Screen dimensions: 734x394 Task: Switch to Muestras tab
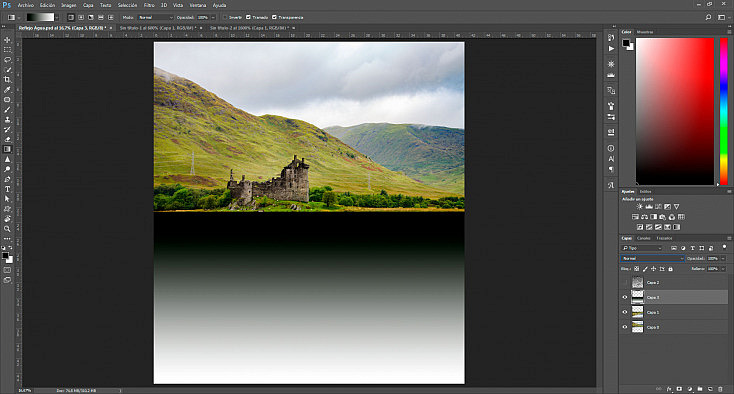(645, 32)
